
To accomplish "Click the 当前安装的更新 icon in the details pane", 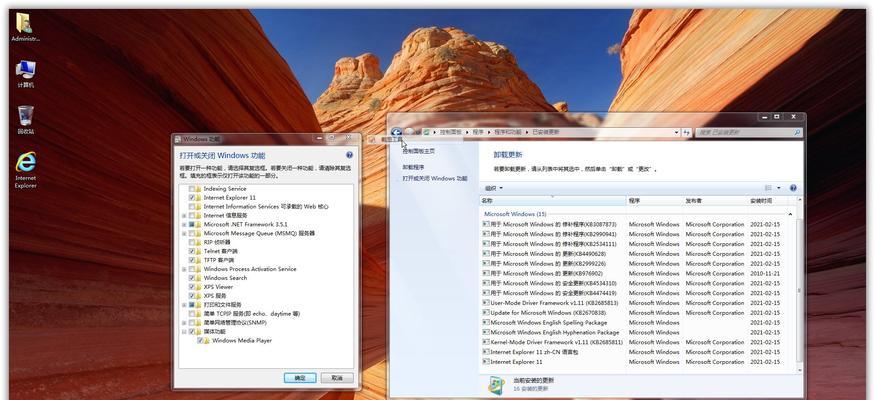I will point(497,385).
